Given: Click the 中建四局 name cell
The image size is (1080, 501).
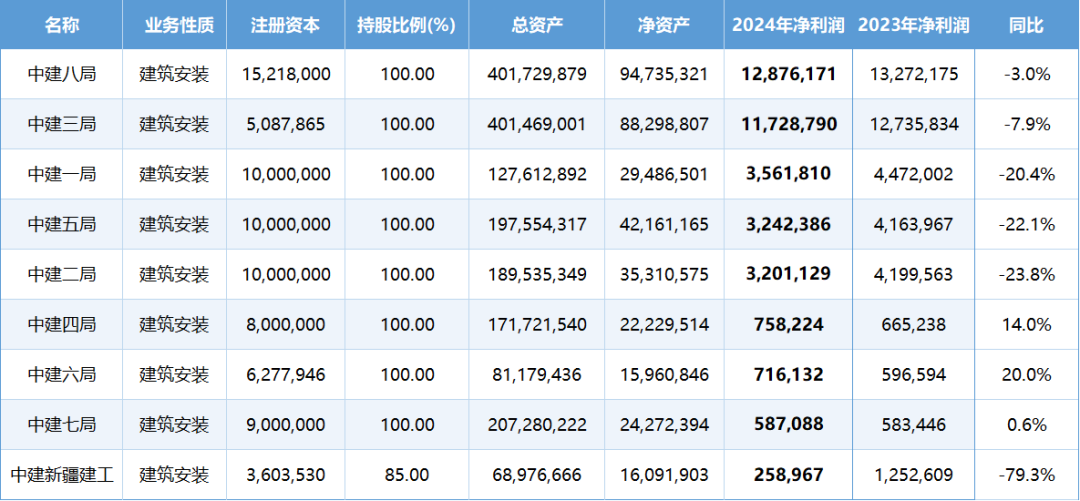Looking at the screenshot, I should click(61, 325).
